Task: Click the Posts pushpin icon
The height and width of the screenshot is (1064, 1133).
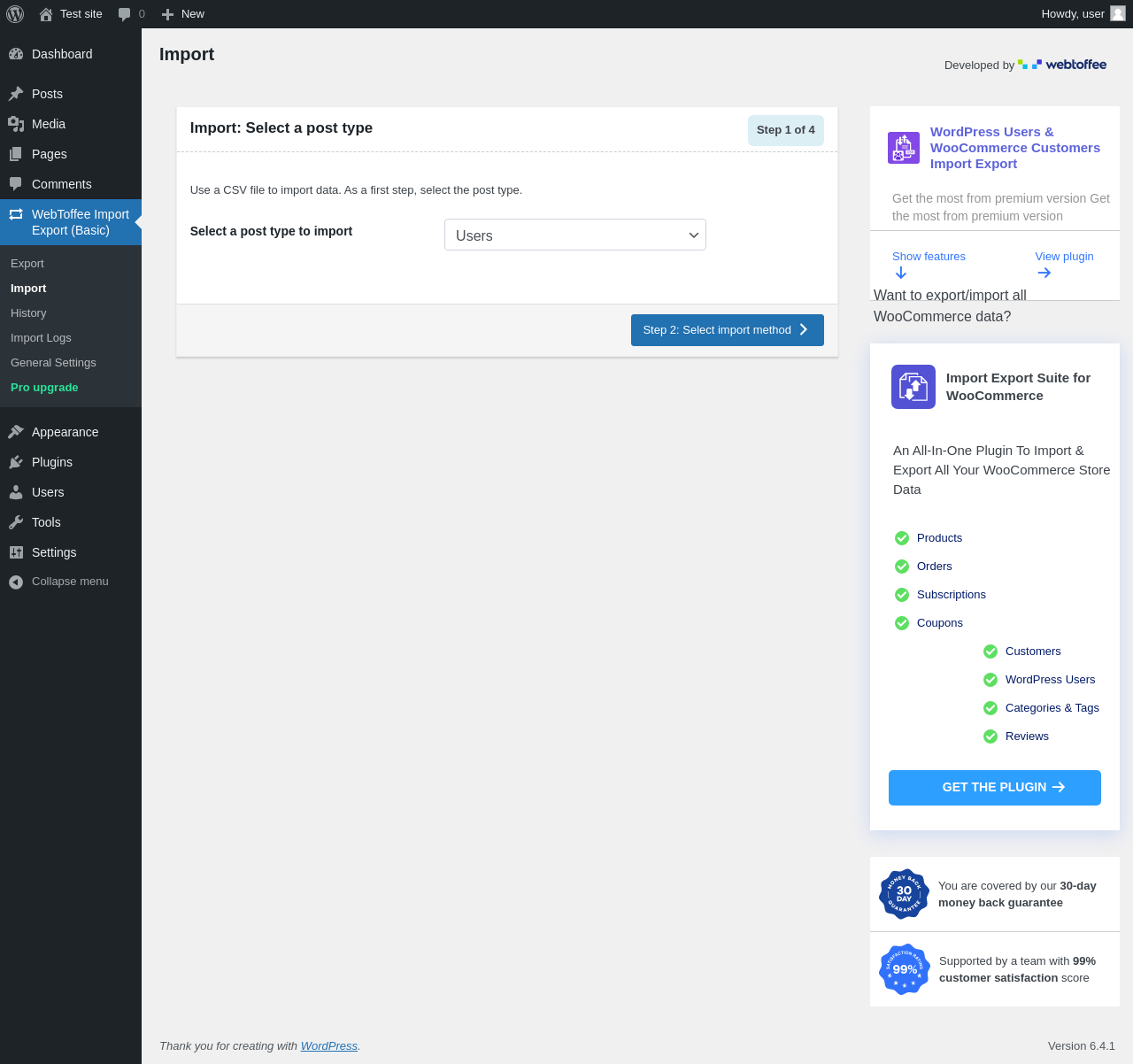Action: point(16,94)
